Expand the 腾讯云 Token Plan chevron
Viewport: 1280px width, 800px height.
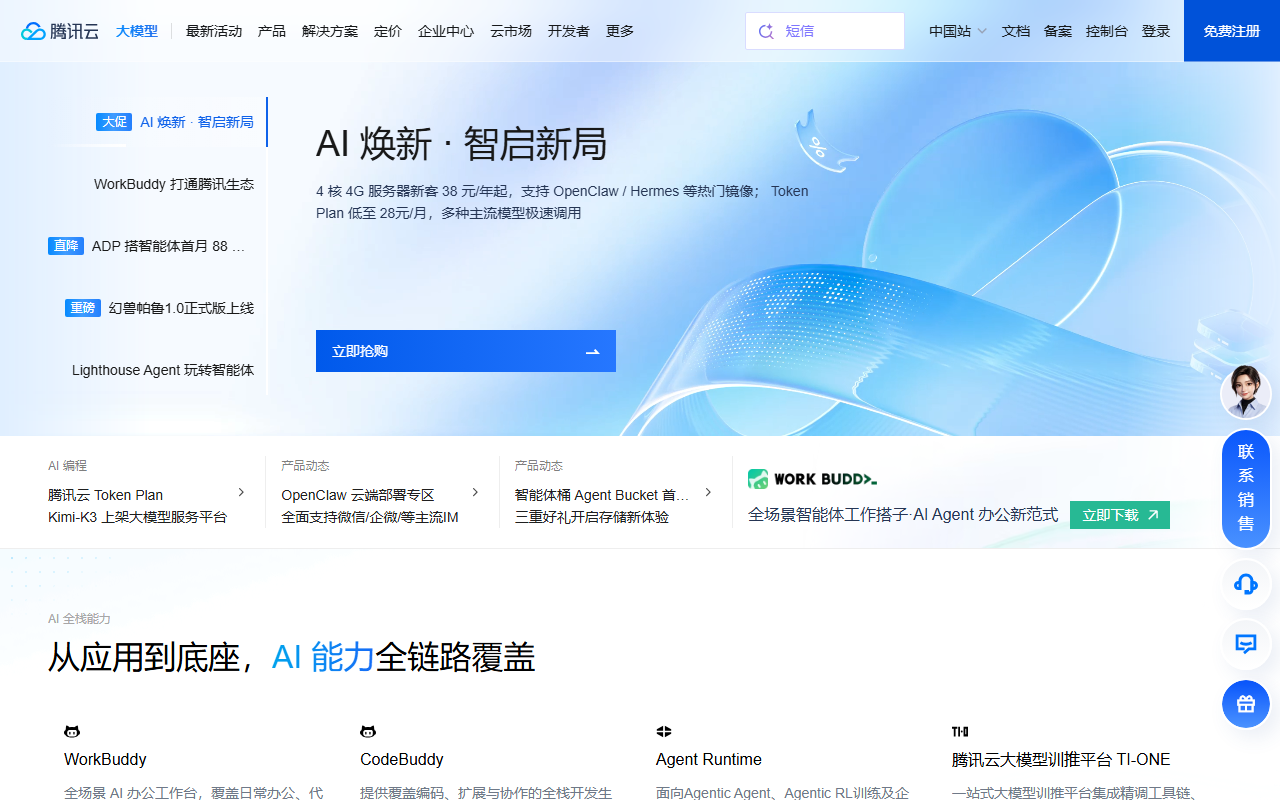[x=241, y=492]
